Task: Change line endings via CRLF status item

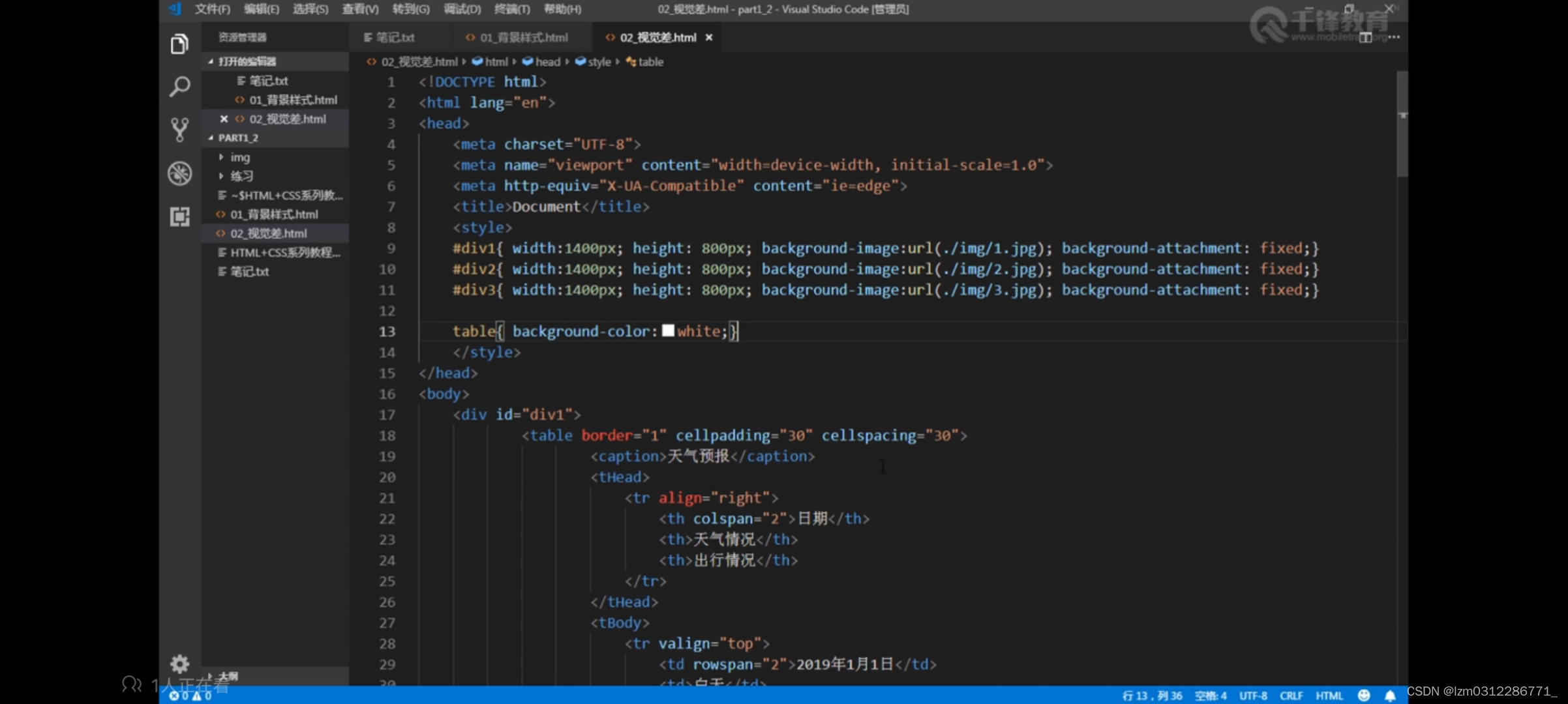Action: click(x=1291, y=696)
